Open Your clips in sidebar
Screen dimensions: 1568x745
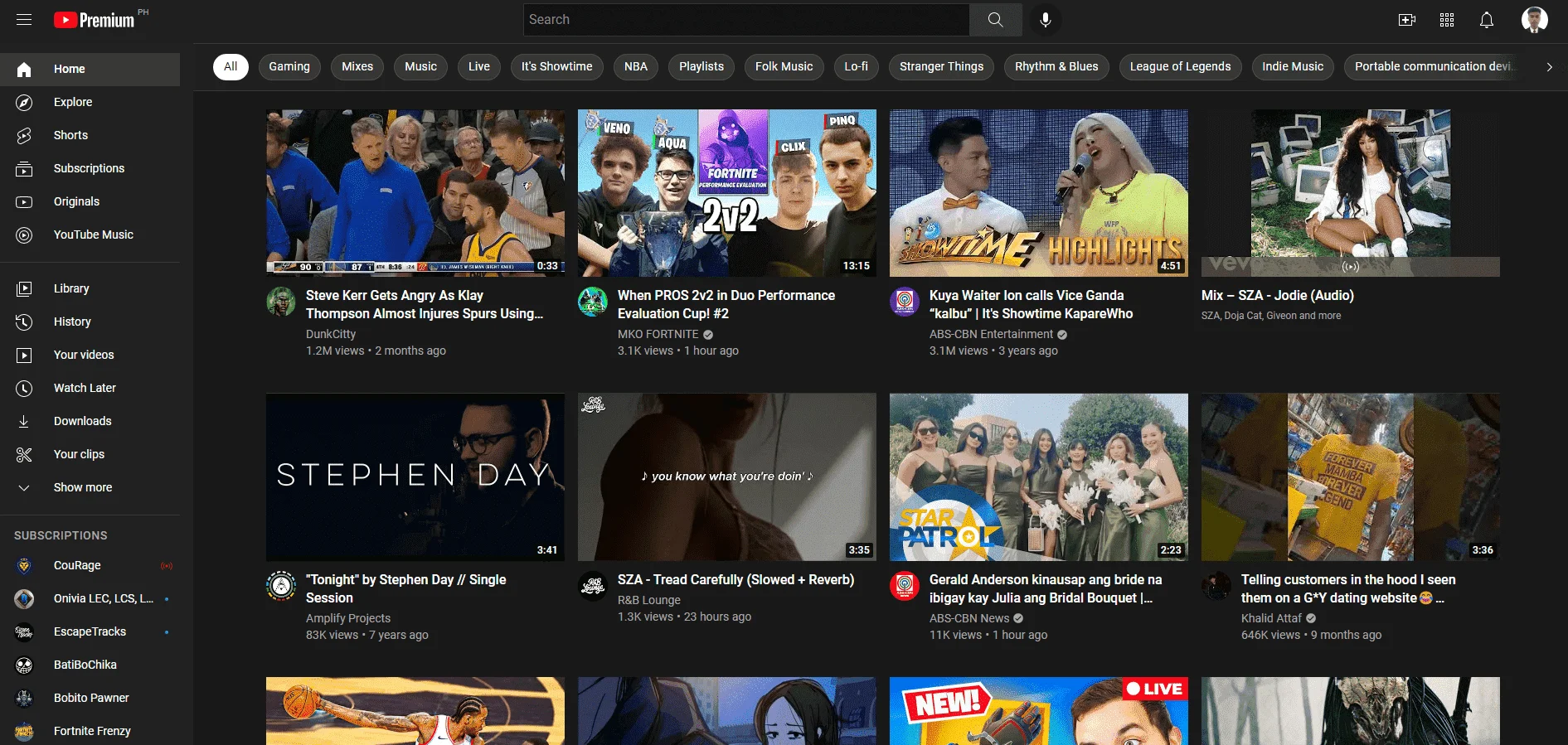pos(90,455)
